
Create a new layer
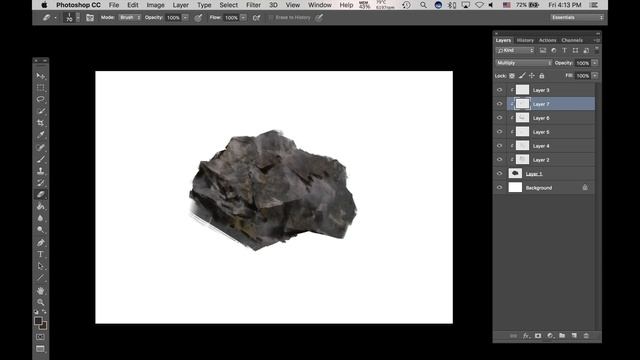tap(574, 336)
